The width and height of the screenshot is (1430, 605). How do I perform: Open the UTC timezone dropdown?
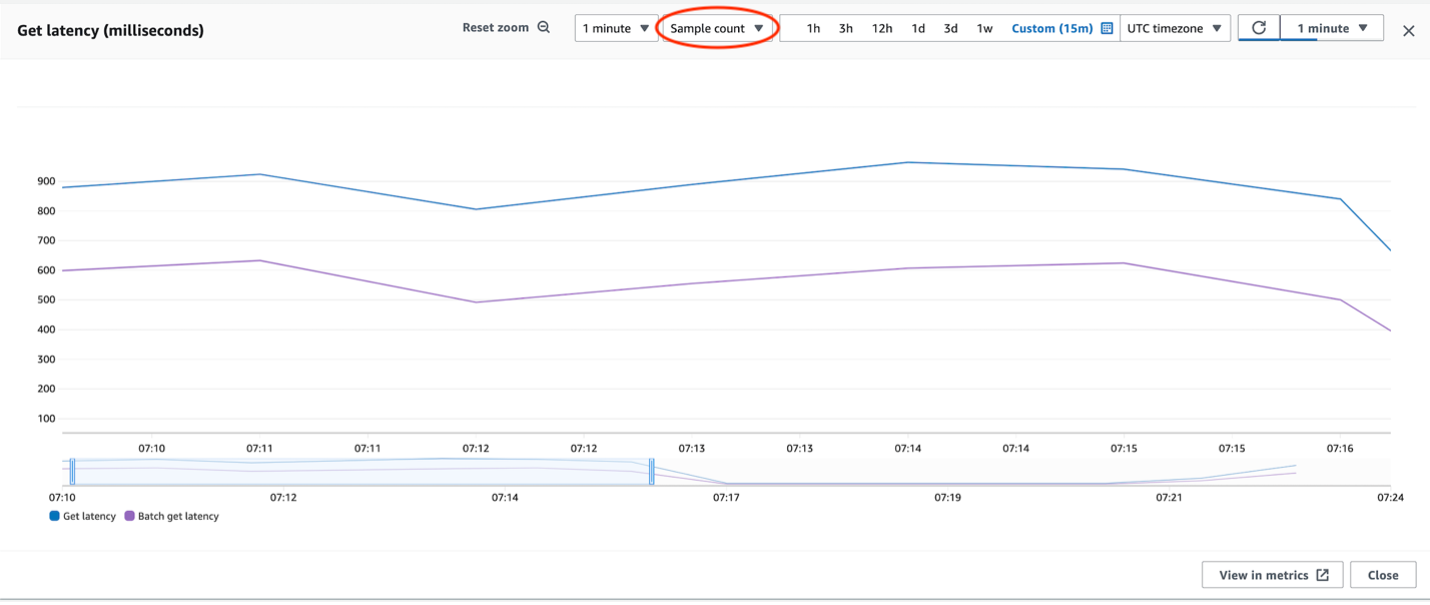click(1175, 28)
